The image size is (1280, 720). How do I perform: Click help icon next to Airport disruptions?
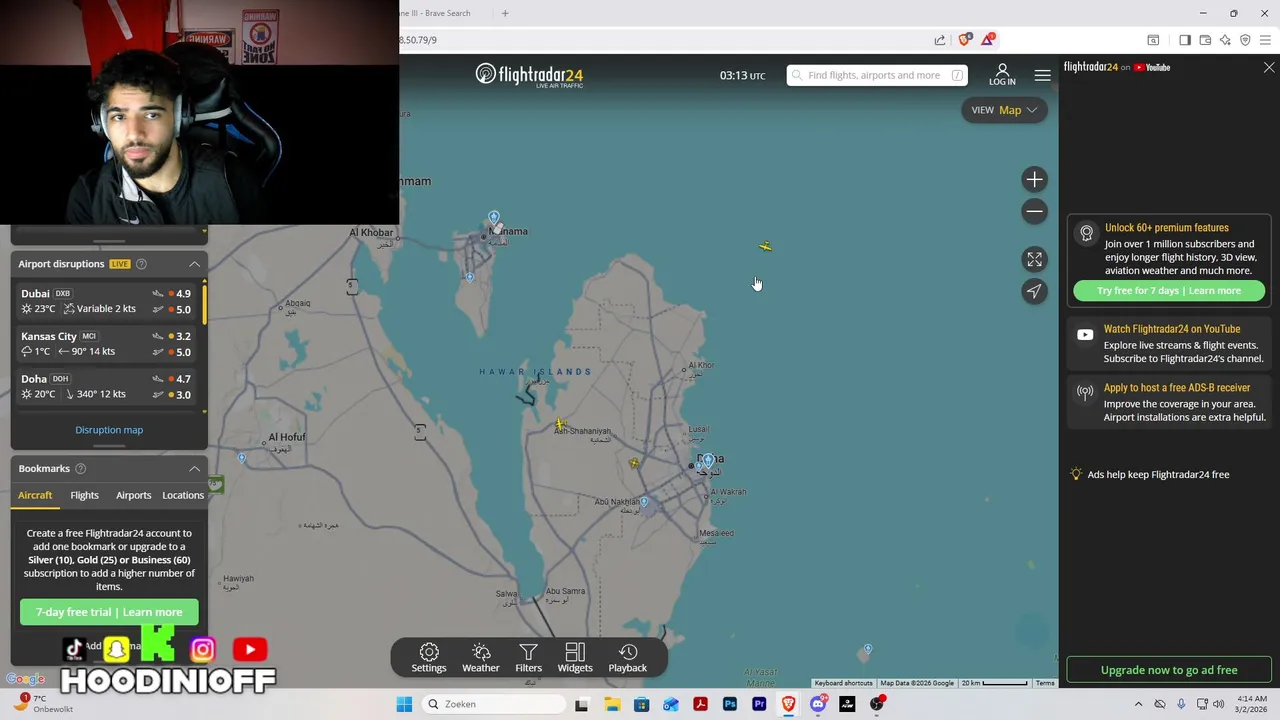141,264
